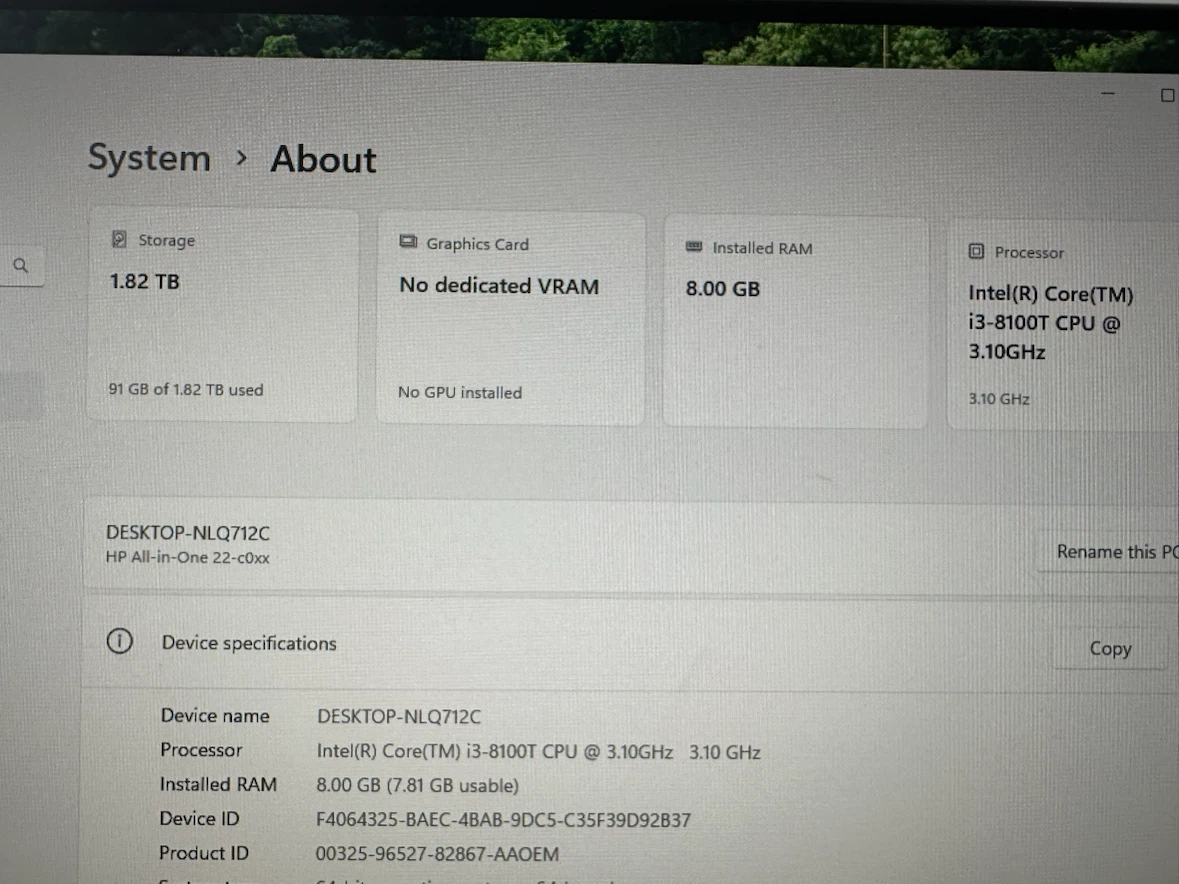The height and width of the screenshot is (884, 1179).
Task: Click '91 GB of 1.82 TB used' text
Action: pyautogui.click(x=186, y=389)
